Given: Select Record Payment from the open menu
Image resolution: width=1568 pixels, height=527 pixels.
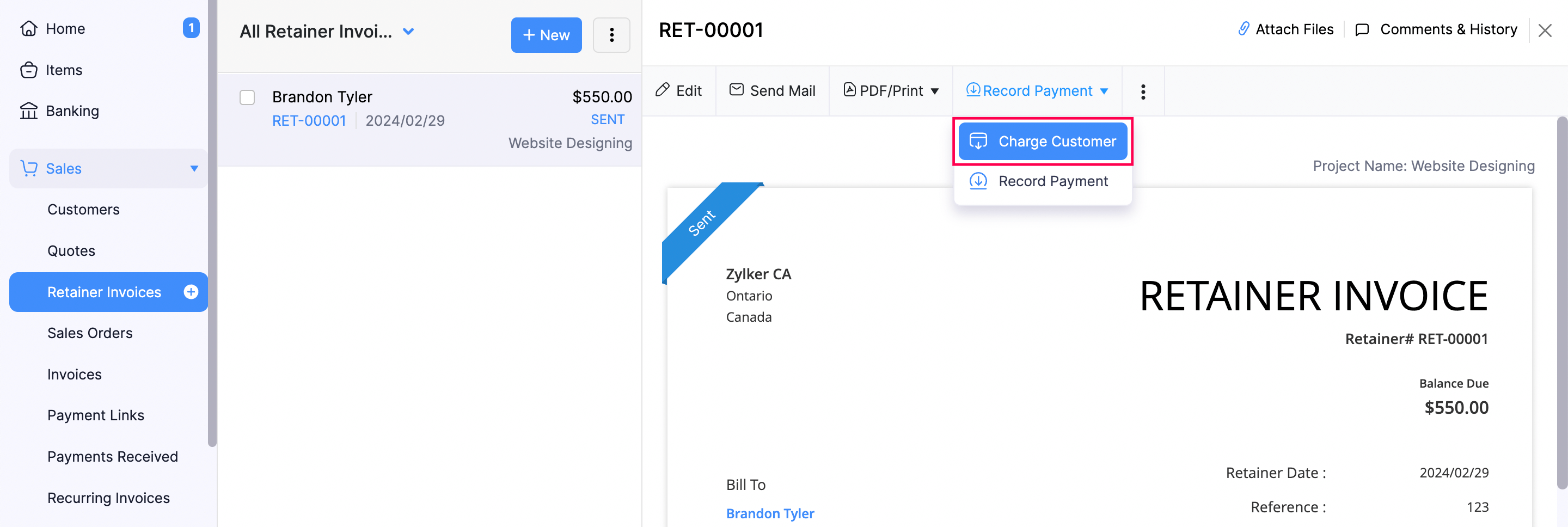Looking at the screenshot, I should click(1053, 181).
